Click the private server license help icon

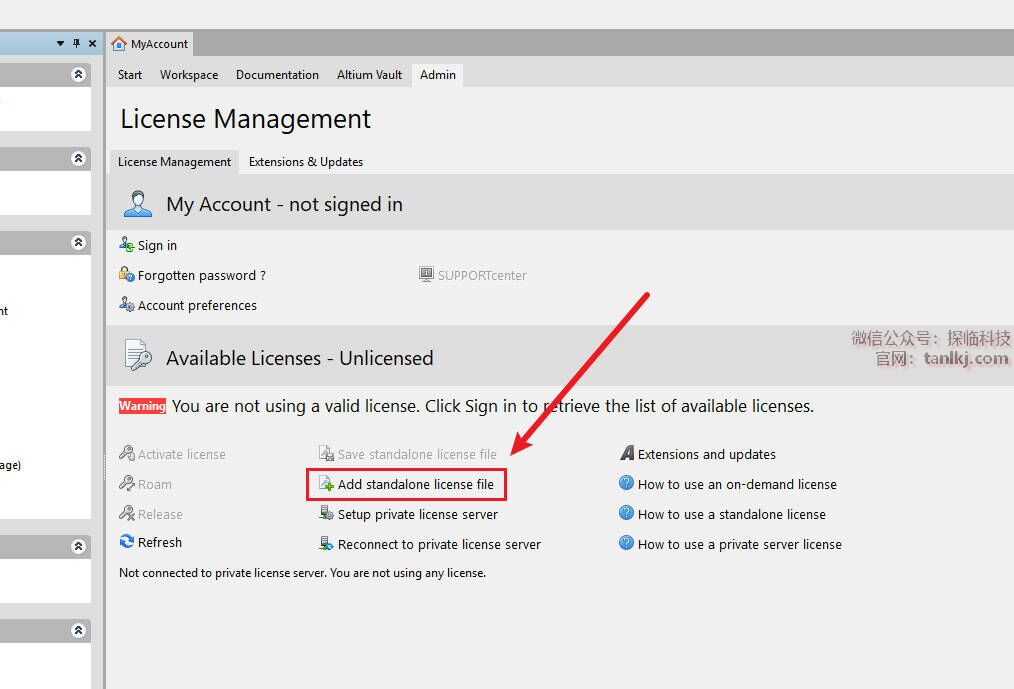tap(627, 543)
